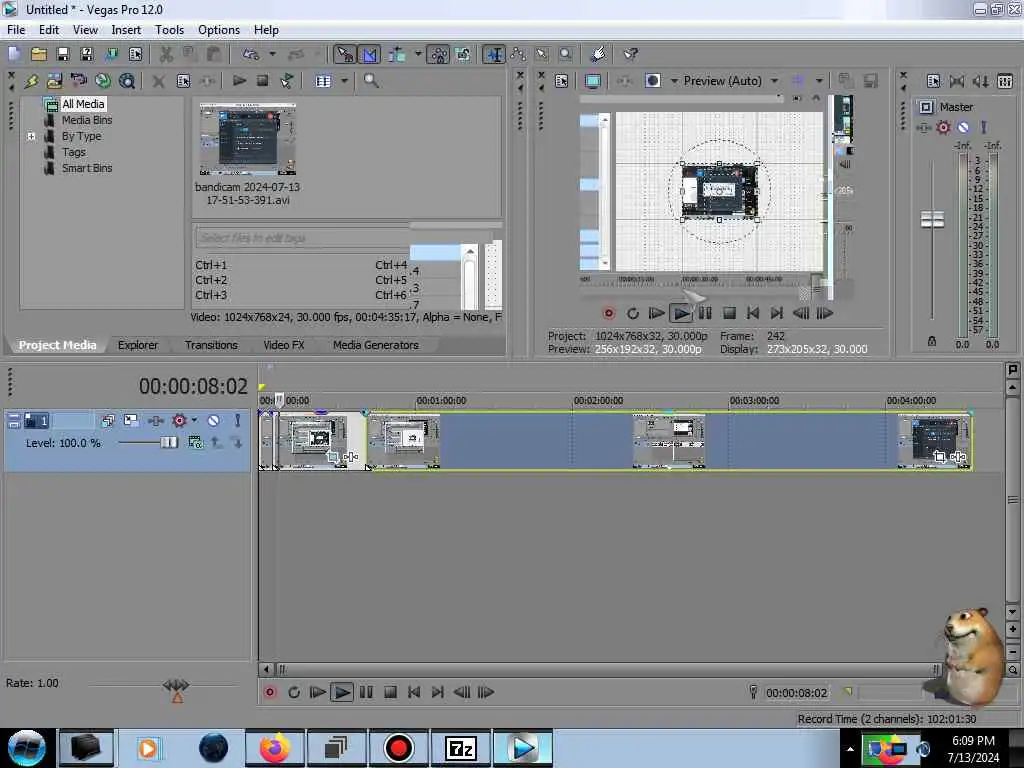The image size is (1024, 768).
Task: Switch to the Media Generators tab
Action: coord(376,345)
